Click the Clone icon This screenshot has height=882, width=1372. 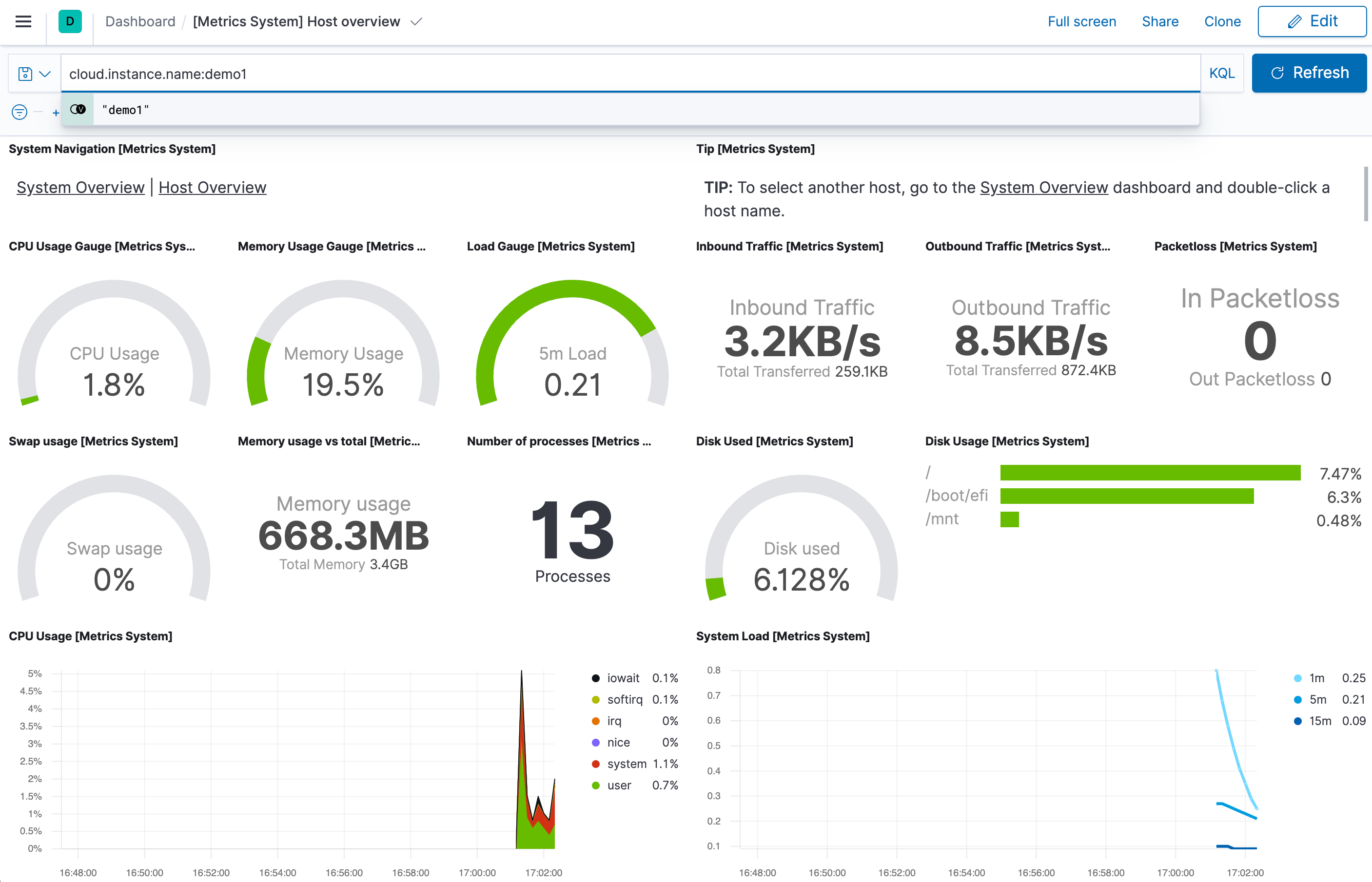click(1221, 21)
